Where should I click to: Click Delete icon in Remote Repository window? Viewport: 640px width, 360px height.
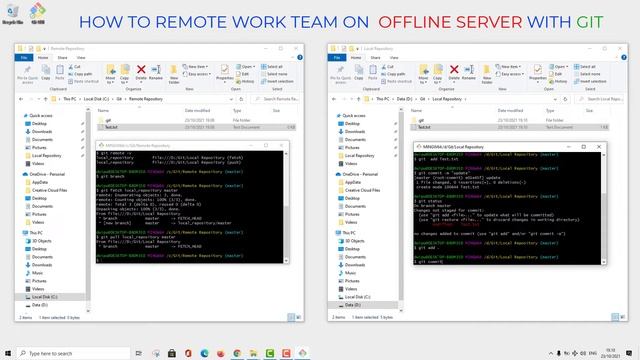[141, 72]
